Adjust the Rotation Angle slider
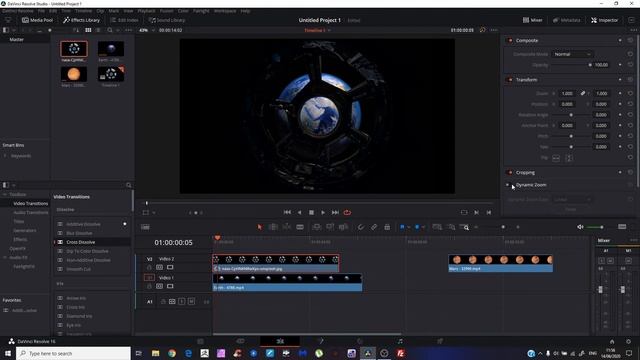Screen dimensions: 640x360 571,115
